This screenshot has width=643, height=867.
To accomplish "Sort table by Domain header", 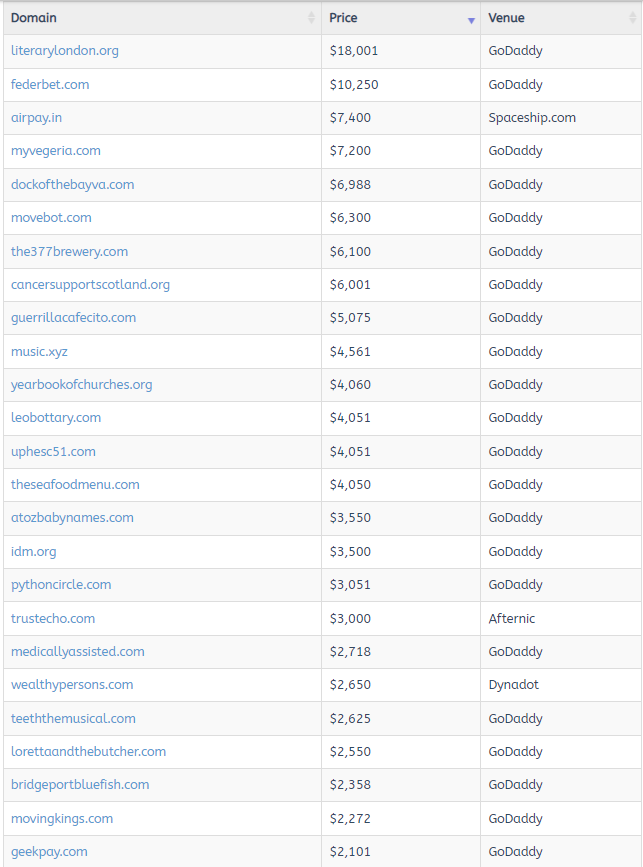I will [x=34, y=18].
